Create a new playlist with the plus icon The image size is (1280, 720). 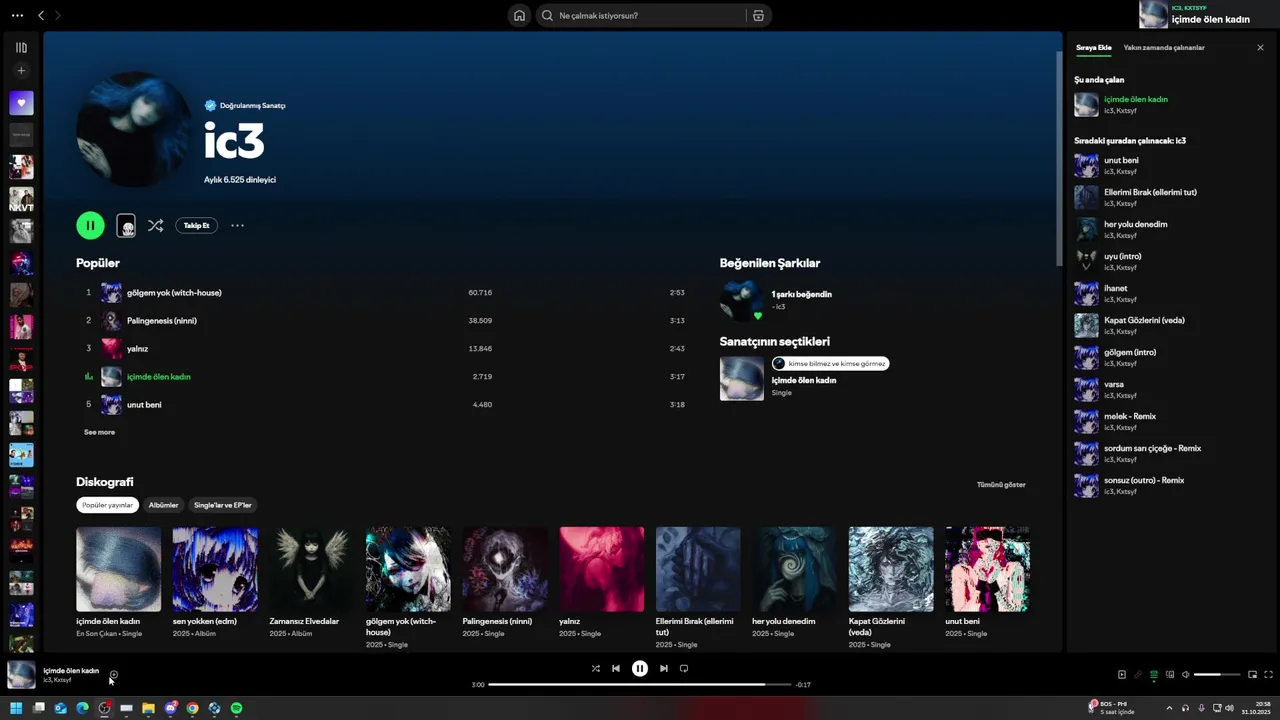pyautogui.click(x=21, y=71)
